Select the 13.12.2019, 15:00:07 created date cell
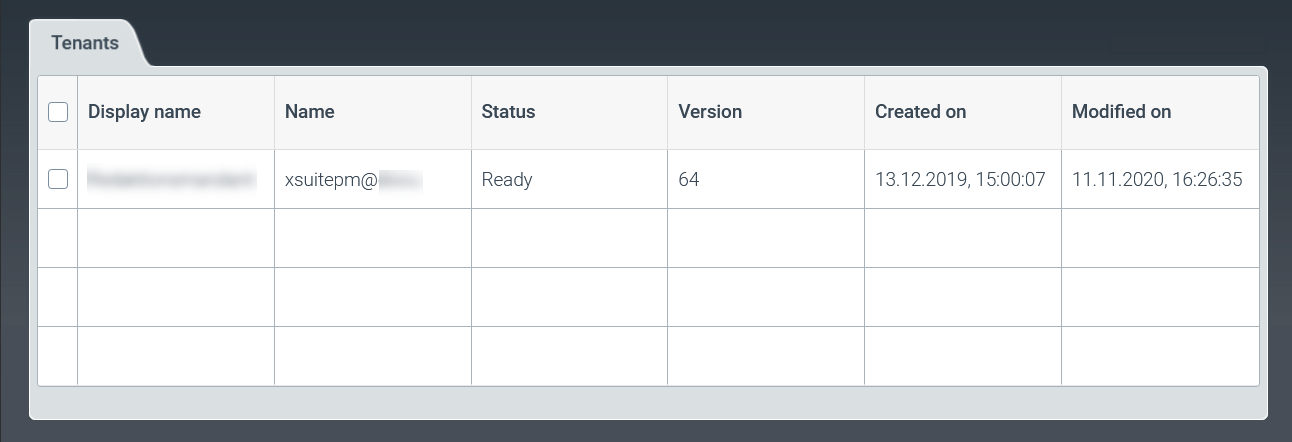 pos(959,180)
